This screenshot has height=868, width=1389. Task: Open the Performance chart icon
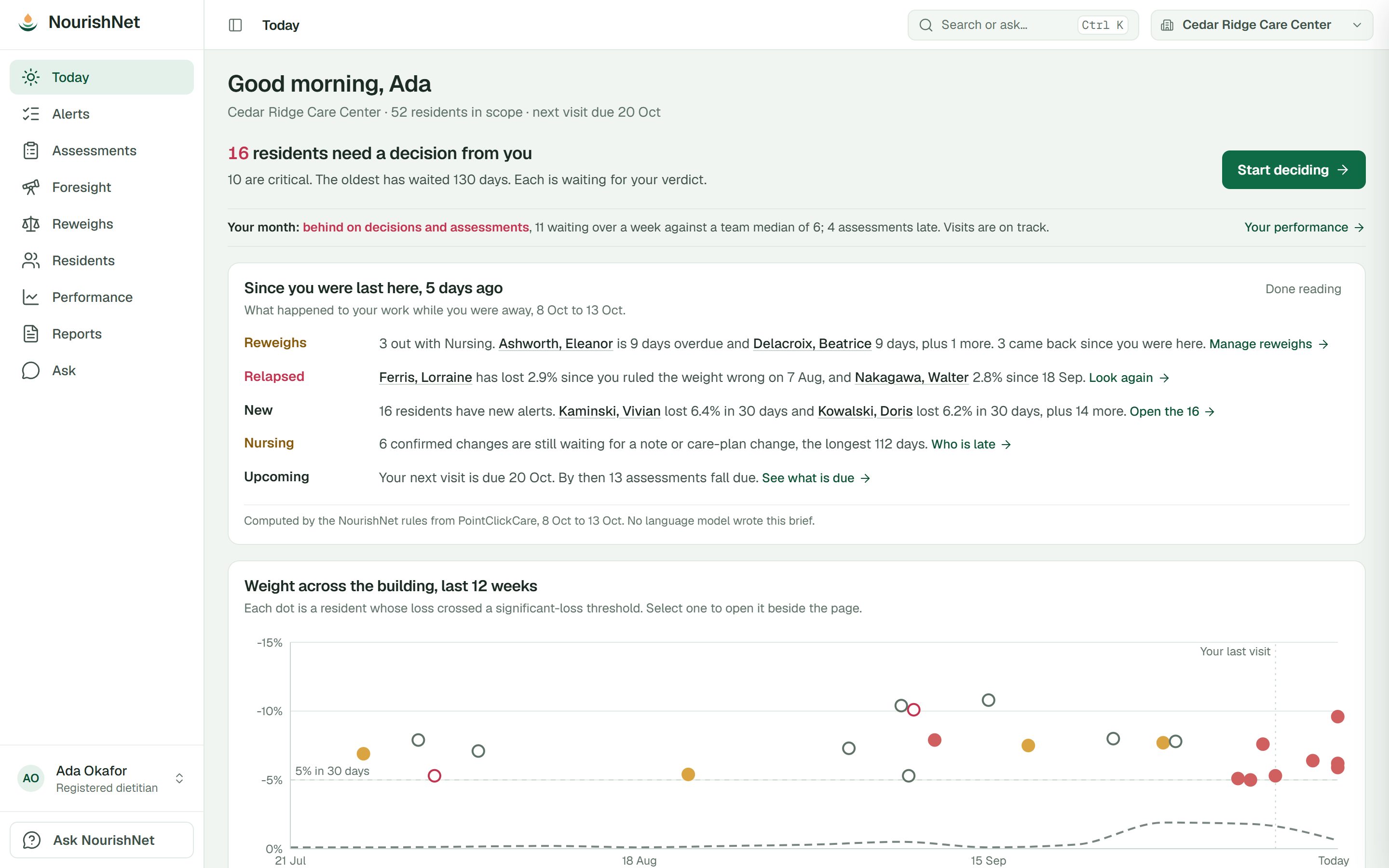(31, 298)
